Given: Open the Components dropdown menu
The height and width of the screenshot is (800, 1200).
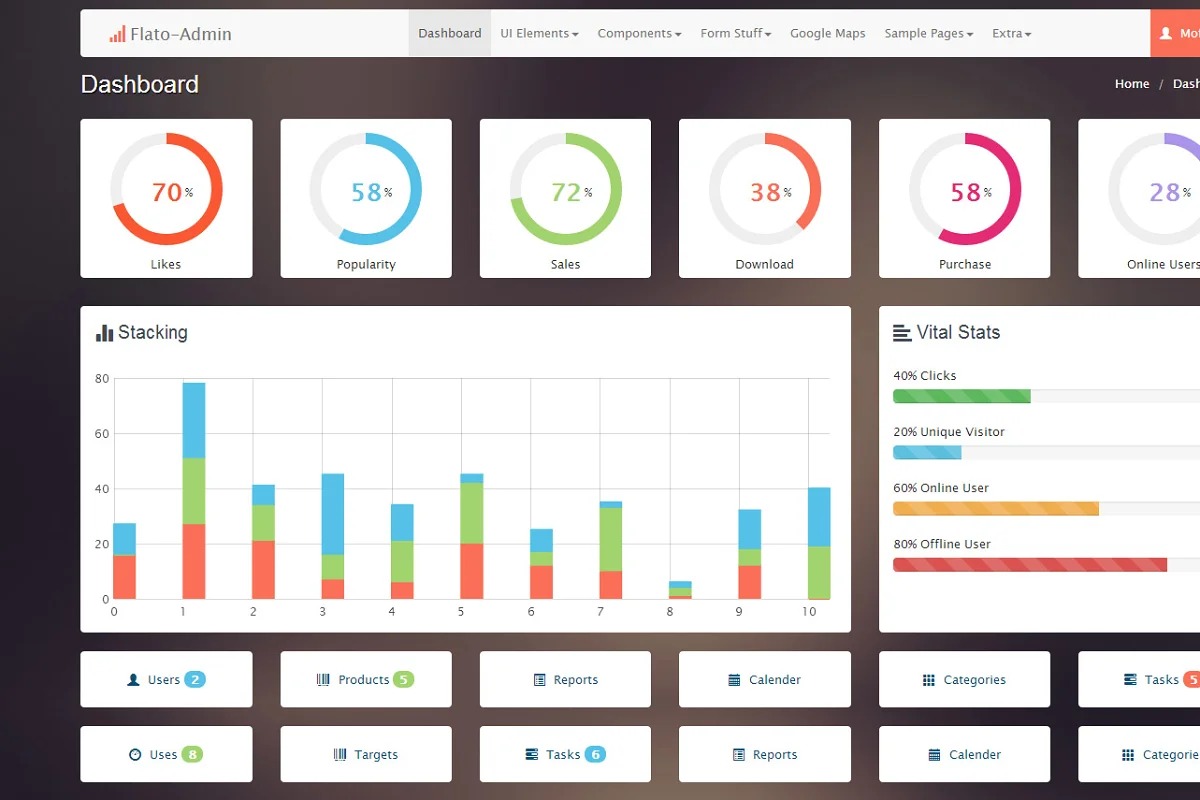Looking at the screenshot, I should (x=639, y=34).
